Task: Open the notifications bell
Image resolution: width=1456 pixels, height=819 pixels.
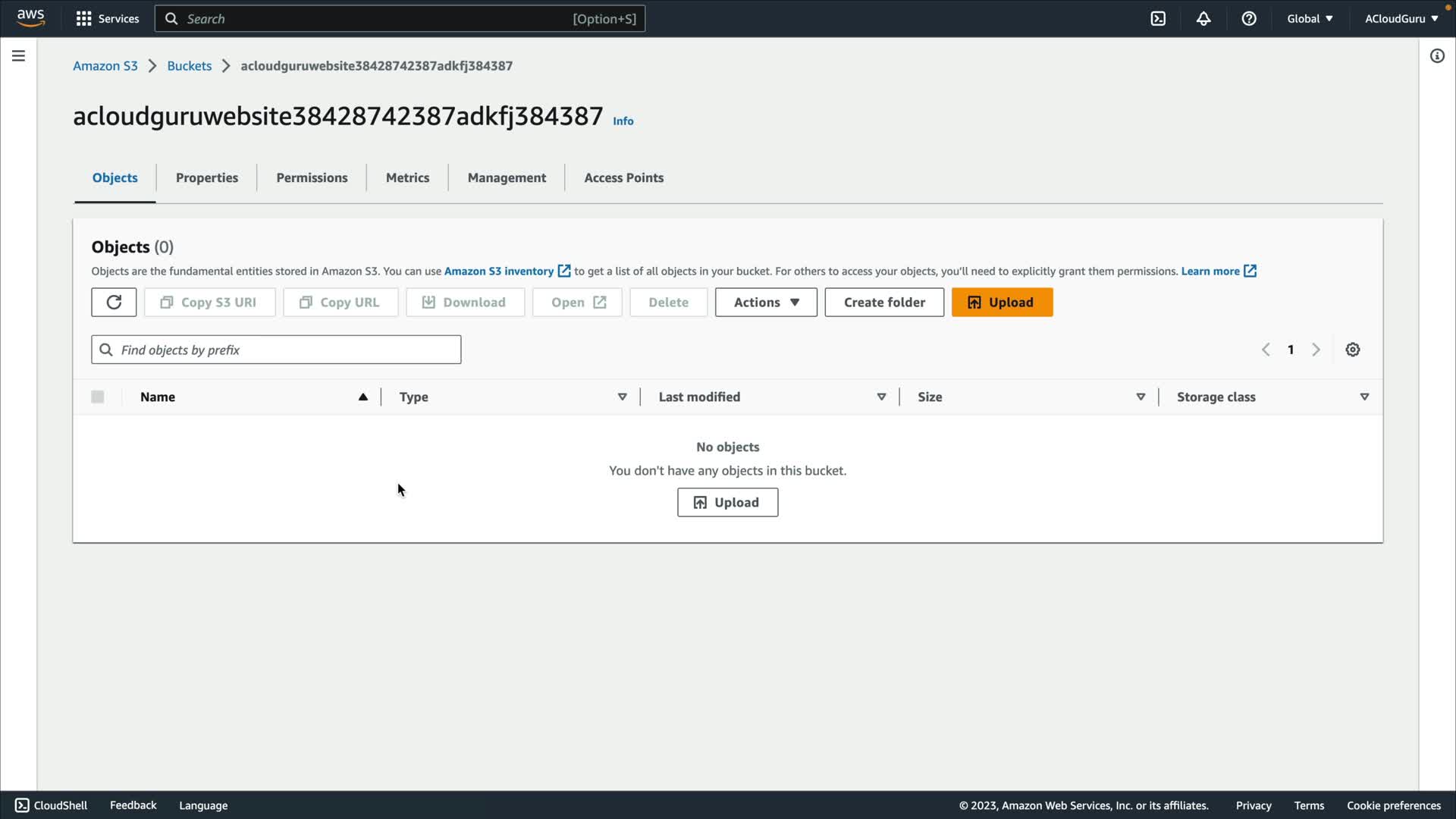Action: tap(1203, 19)
